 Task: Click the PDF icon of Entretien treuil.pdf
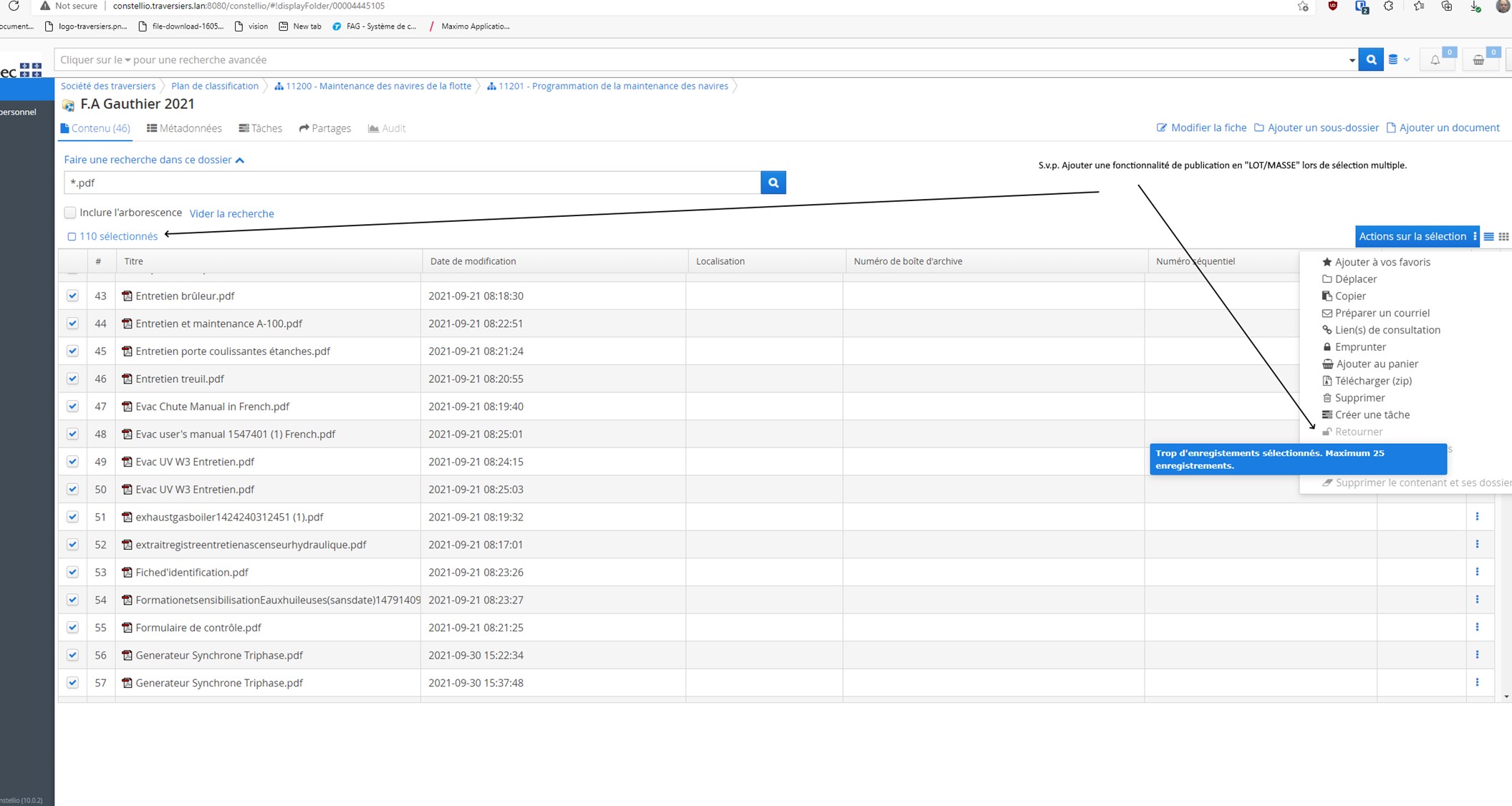(x=127, y=379)
